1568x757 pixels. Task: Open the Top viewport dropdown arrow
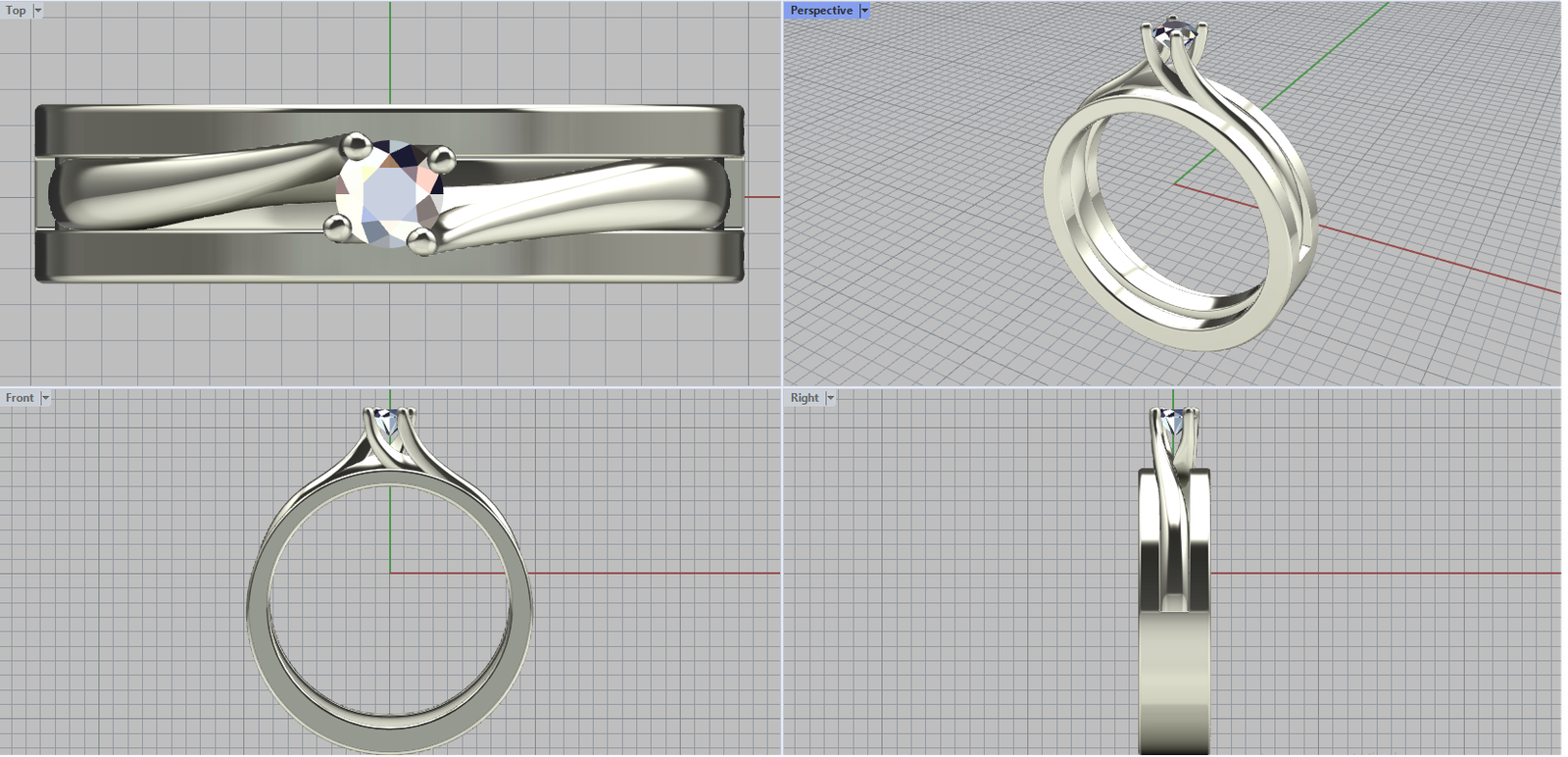pyautogui.click(x=38, y=11)
